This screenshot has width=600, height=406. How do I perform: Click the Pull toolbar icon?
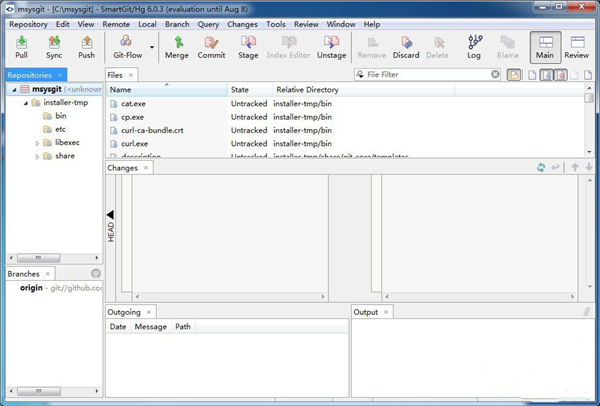point(22,46)
